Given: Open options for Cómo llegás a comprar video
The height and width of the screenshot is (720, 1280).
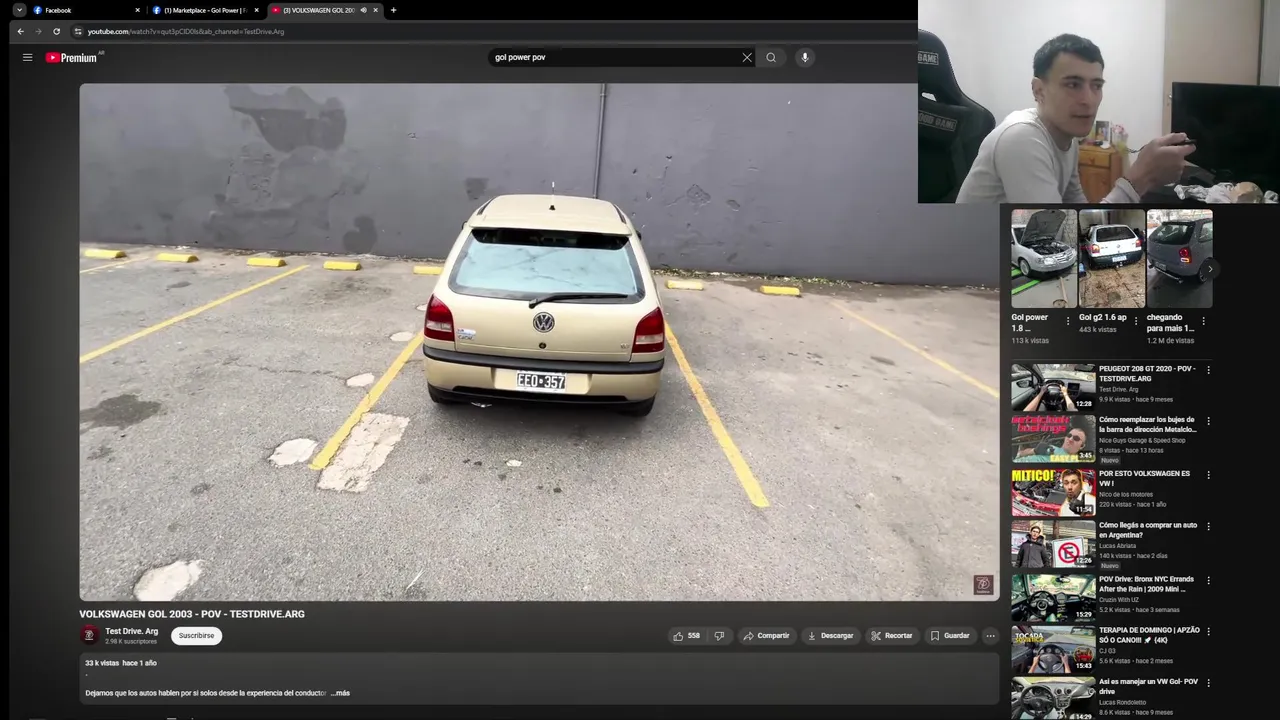Looking at the screenshot, I should click(1208, 526).
